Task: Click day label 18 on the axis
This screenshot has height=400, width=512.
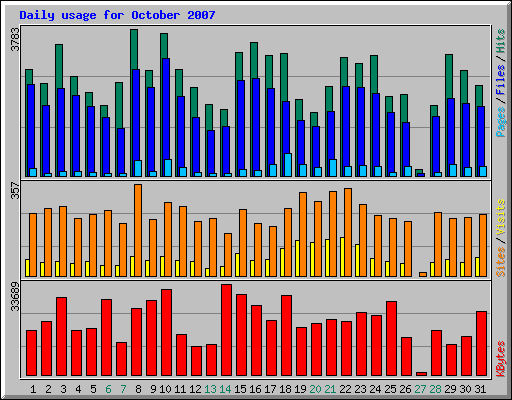Action: [285, 389]
